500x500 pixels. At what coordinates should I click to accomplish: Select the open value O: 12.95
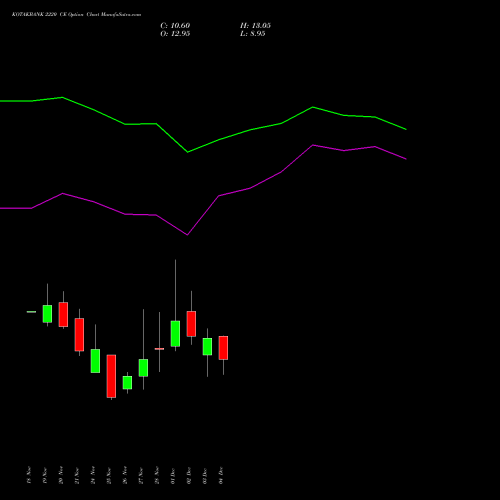pos(175,34)
